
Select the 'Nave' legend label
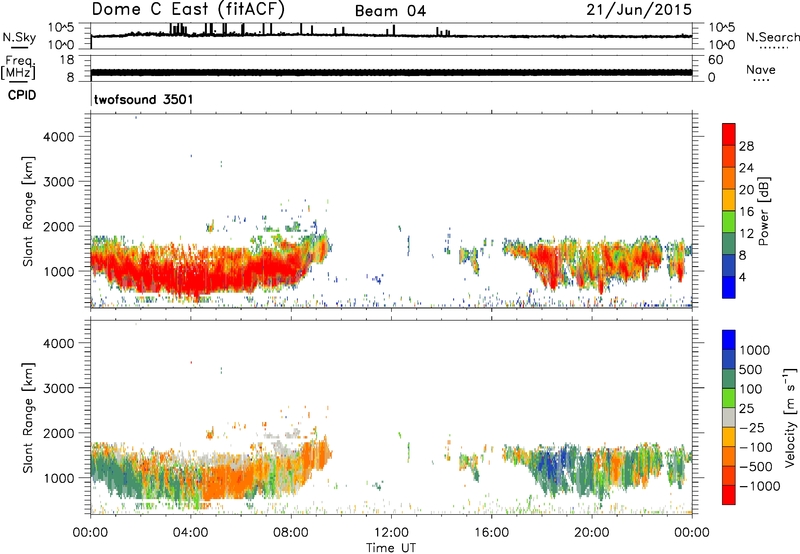[761, 69]
